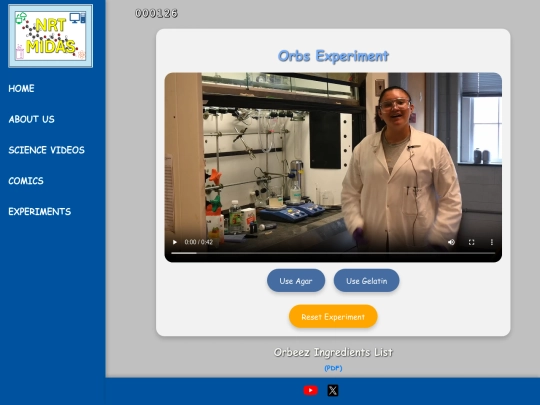540x405 pixels.
Task: Open the SCIENCE VIDEOS section
Action: tap(46, 150)
